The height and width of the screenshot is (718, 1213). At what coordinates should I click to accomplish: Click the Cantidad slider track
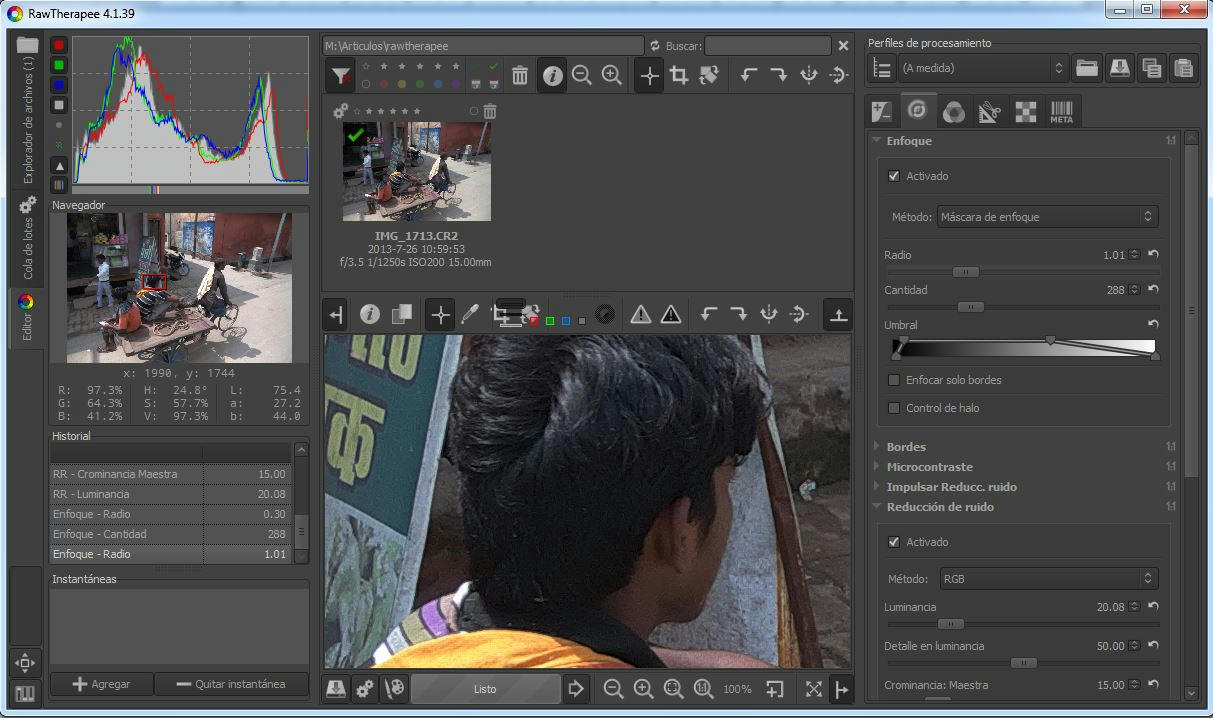click(x=1060, y=307)
